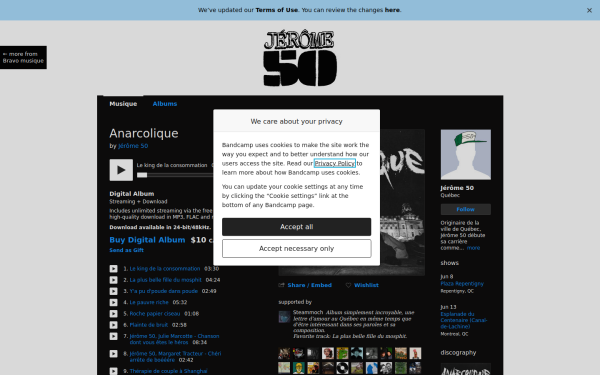The width and height of the screenshot is (600, 375).
Task: Open Le pauvre riche track link
Action: click(149, 302)
